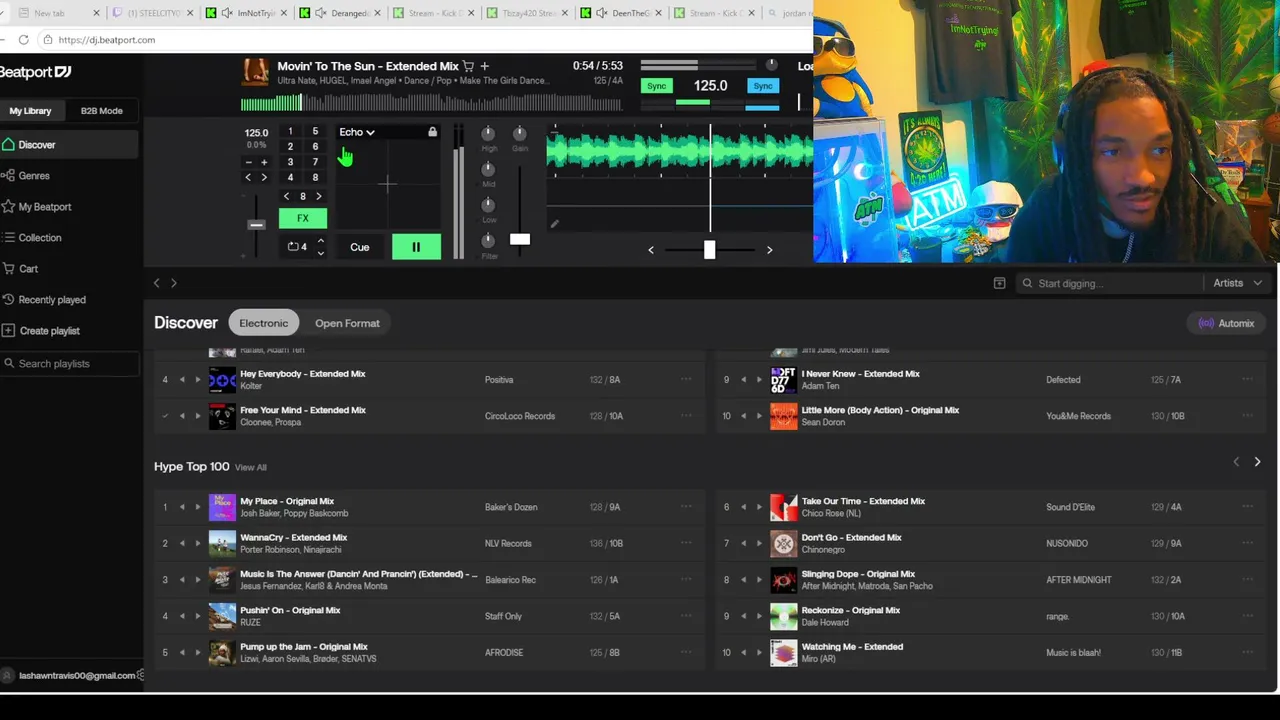The height and width of the screenshot is (720, 1280).
Task: Go to previous hot cue page
Action: (287, 196)
